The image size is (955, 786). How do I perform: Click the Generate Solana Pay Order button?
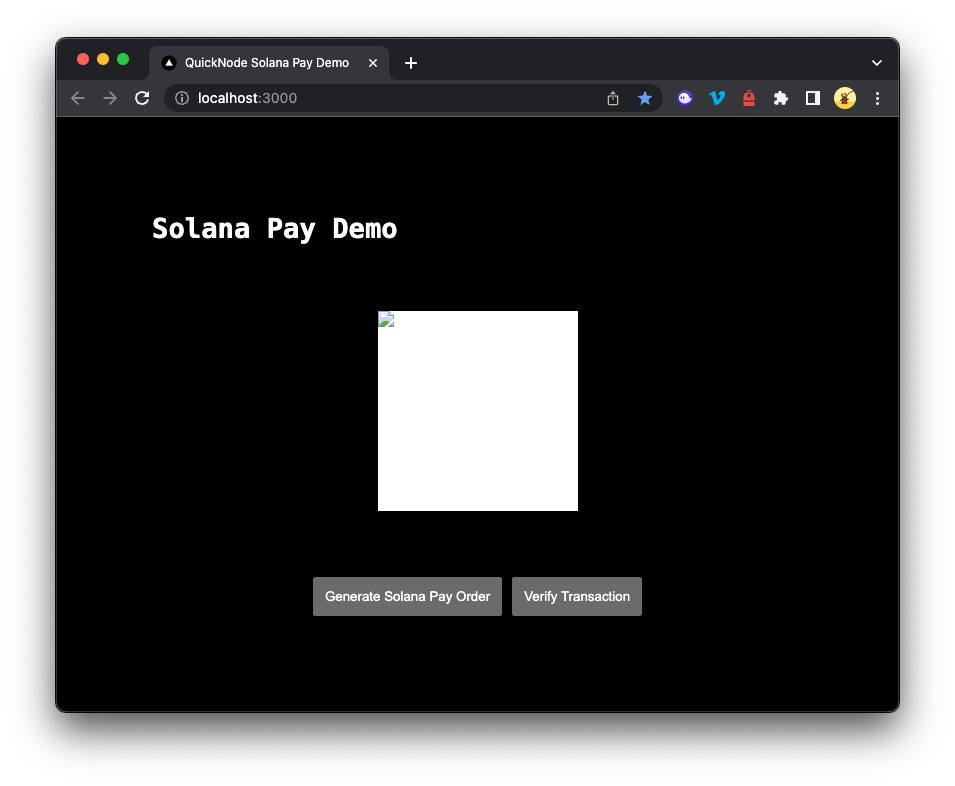pos(407,596)
